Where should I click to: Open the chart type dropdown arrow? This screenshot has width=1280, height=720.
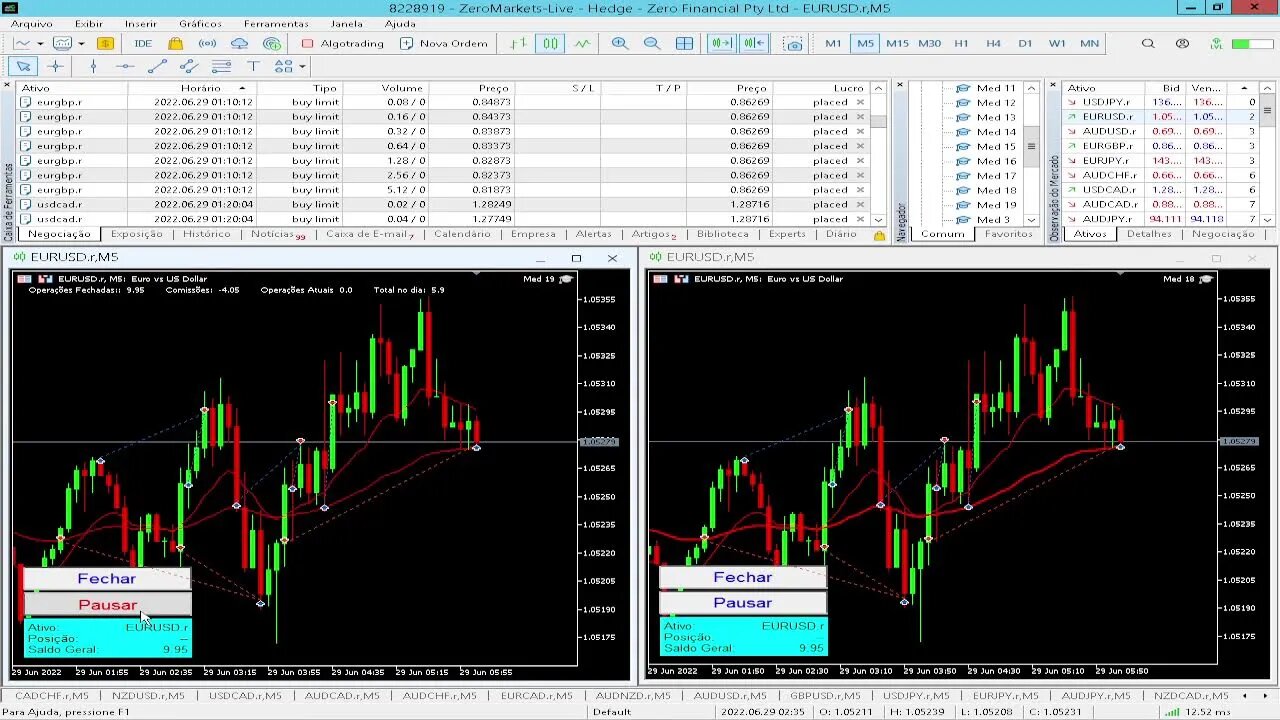pyautogui.click(x=40, y=44)
